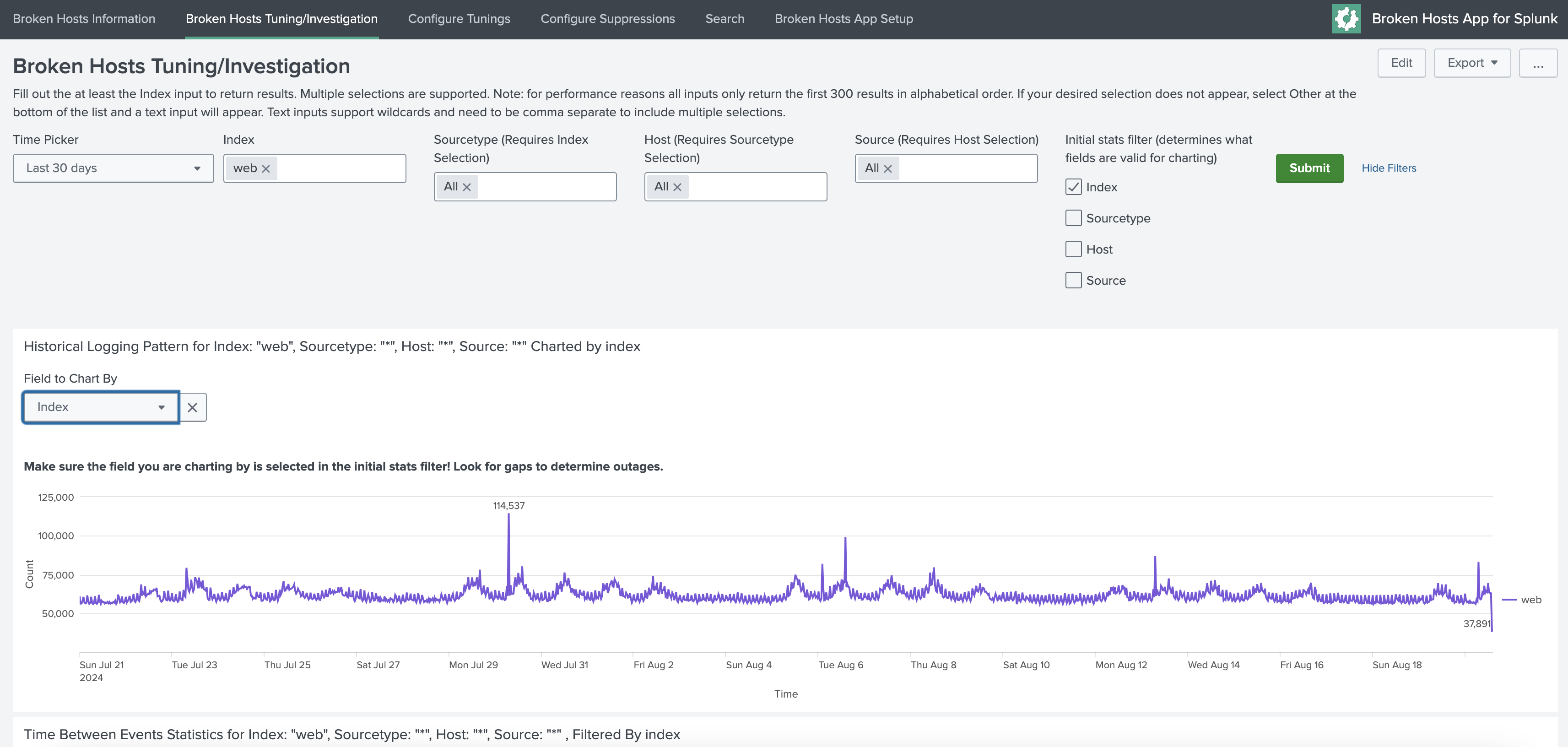Click the Broken Hosts app gear logo icon

(x=1346, y=19)
